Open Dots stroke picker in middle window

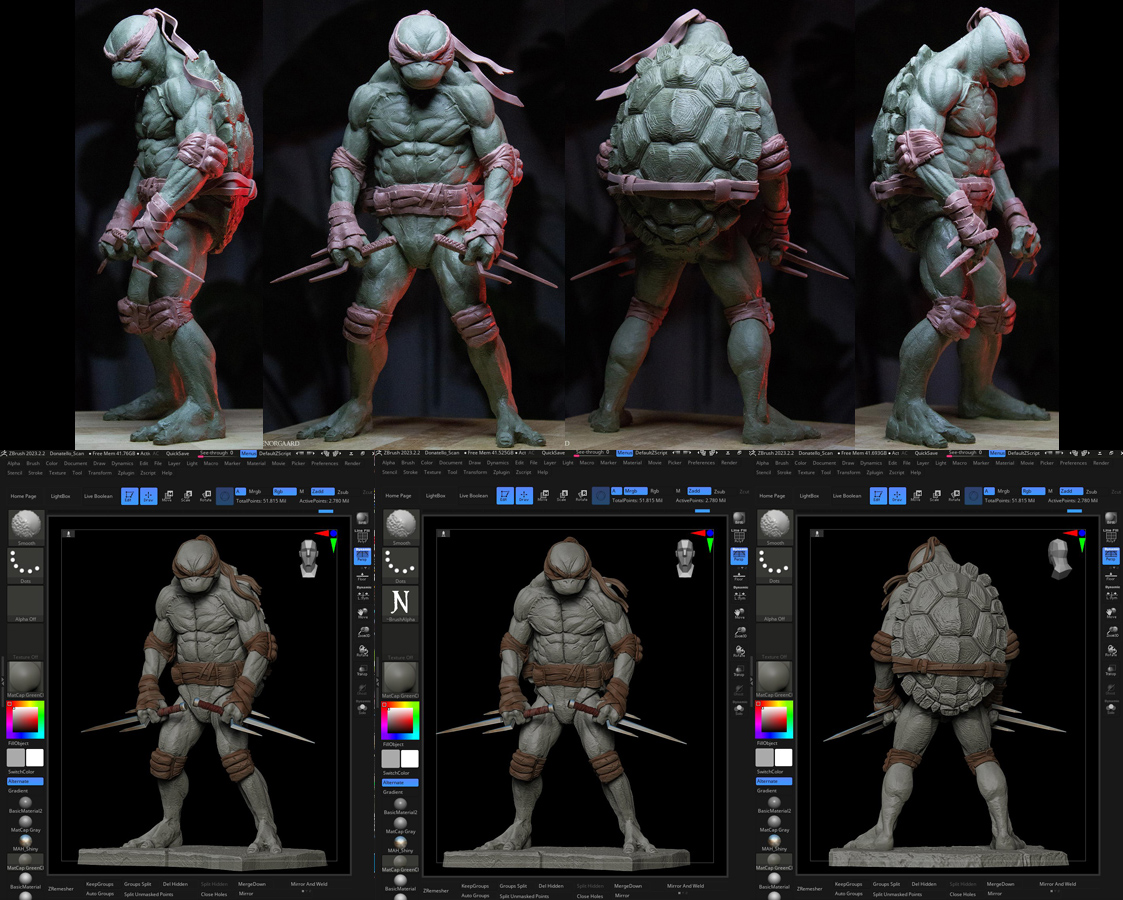tap(400, 566)
